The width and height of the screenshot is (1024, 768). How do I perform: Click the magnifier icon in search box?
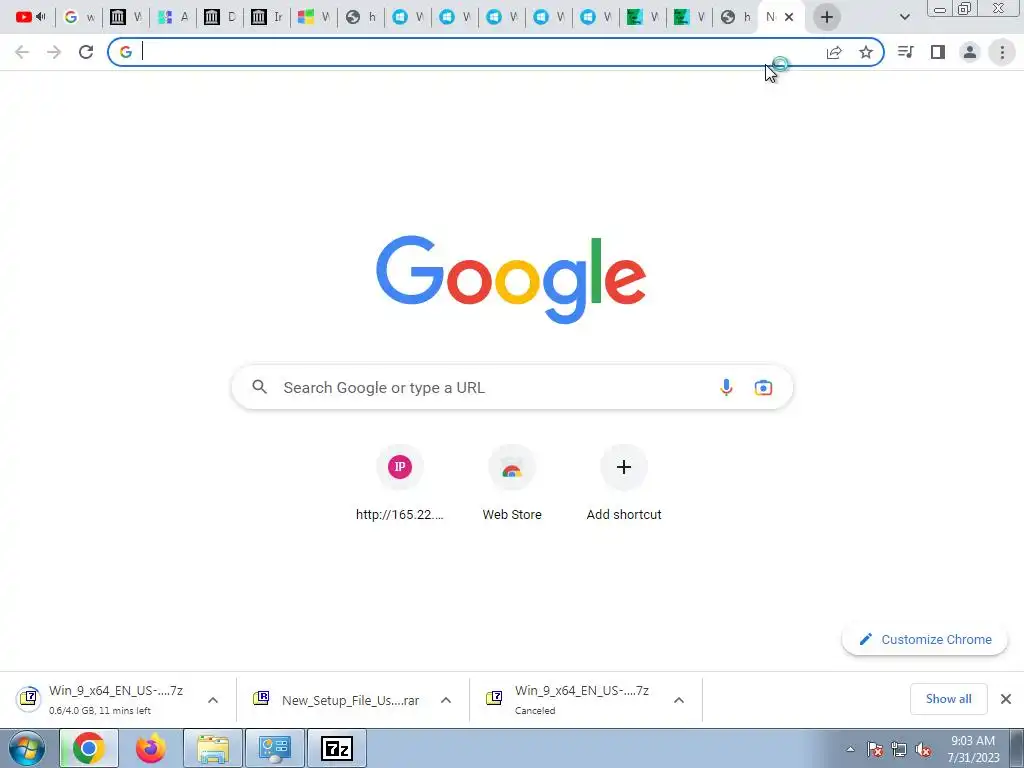[x=260, y=387]
